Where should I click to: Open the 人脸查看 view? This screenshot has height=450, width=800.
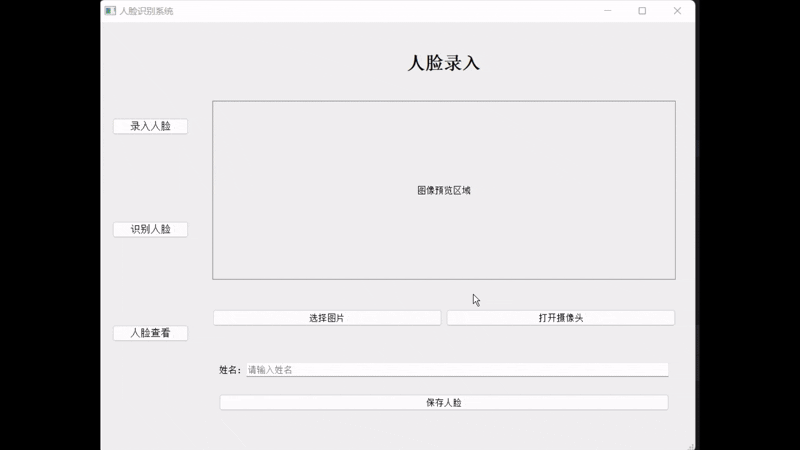pyautogui.click(x=151, y=333)
